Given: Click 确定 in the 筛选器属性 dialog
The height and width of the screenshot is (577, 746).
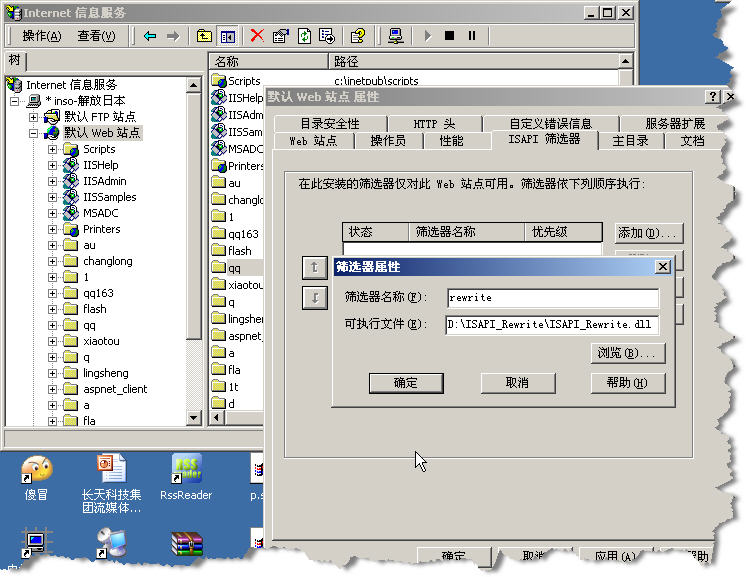Looking at the screenshot, I should coord(406,383).
